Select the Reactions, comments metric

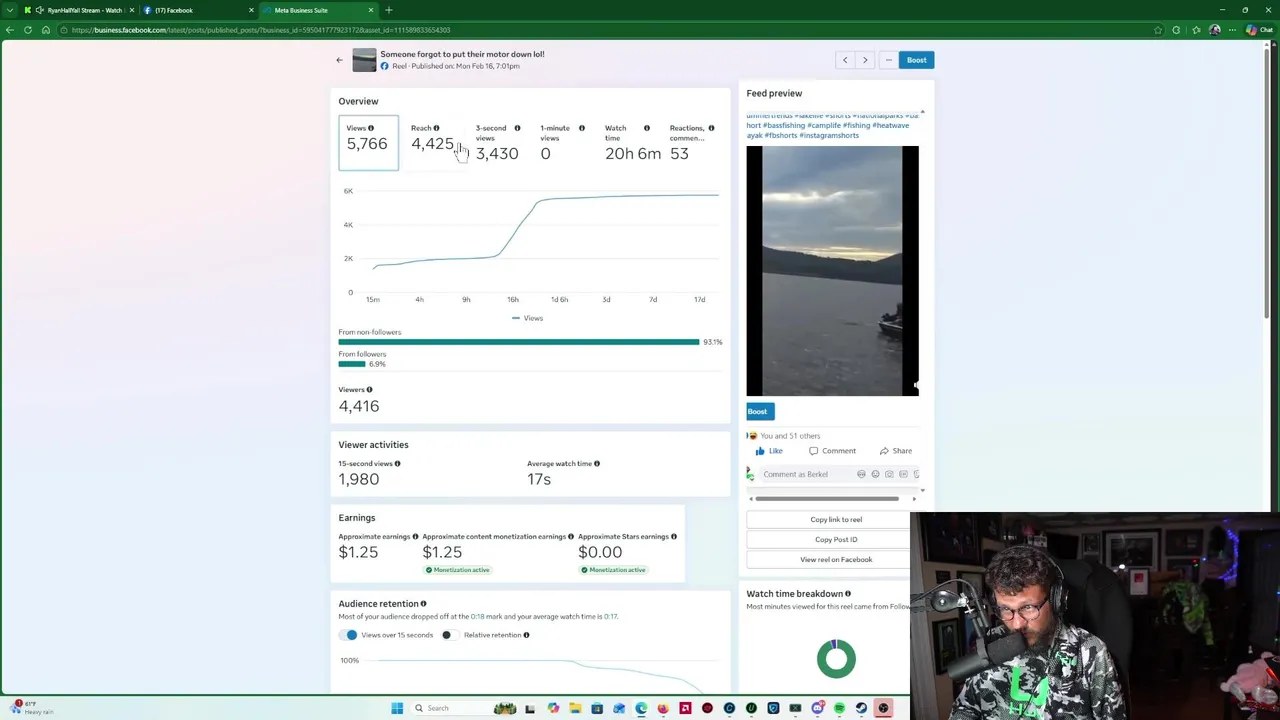point(692,143)
